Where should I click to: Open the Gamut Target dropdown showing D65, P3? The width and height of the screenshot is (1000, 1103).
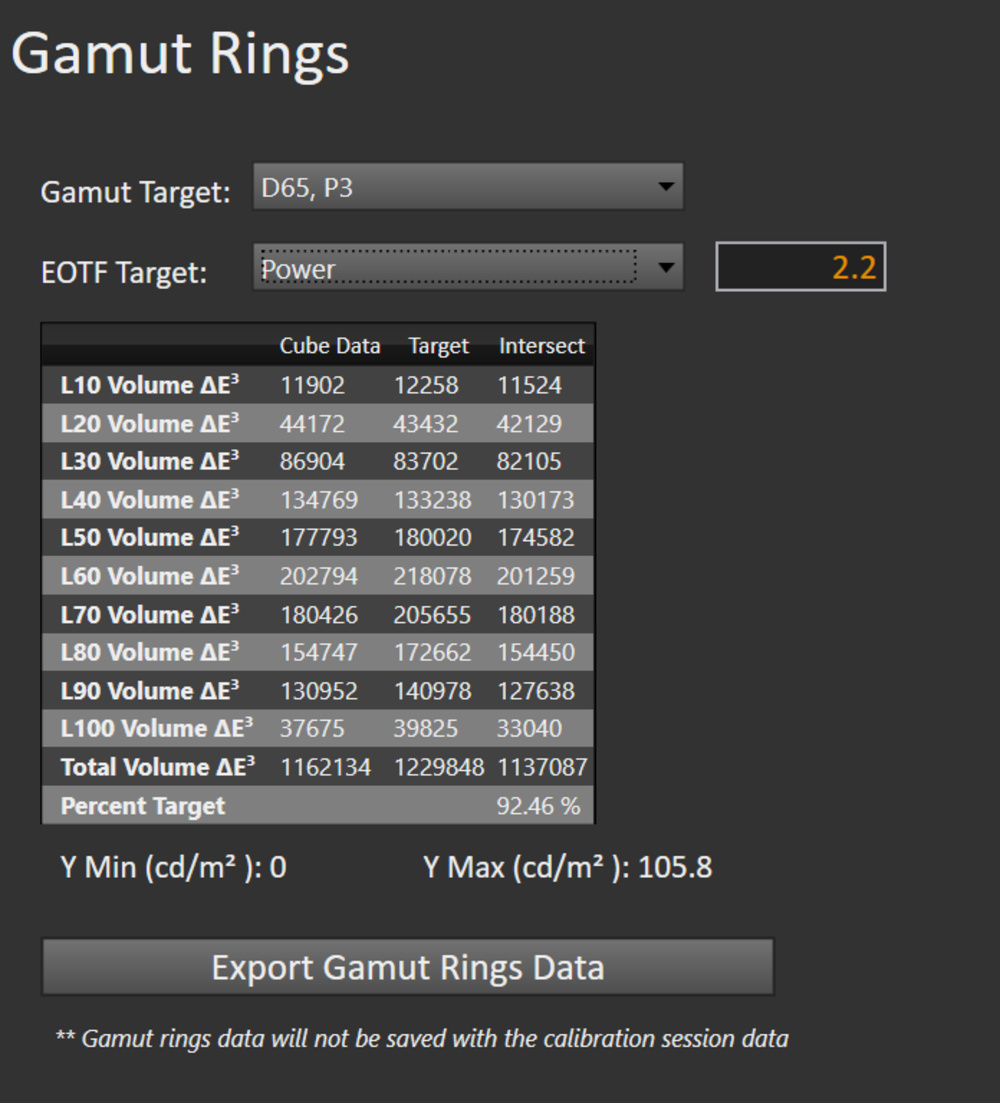(x=450, y=187)
